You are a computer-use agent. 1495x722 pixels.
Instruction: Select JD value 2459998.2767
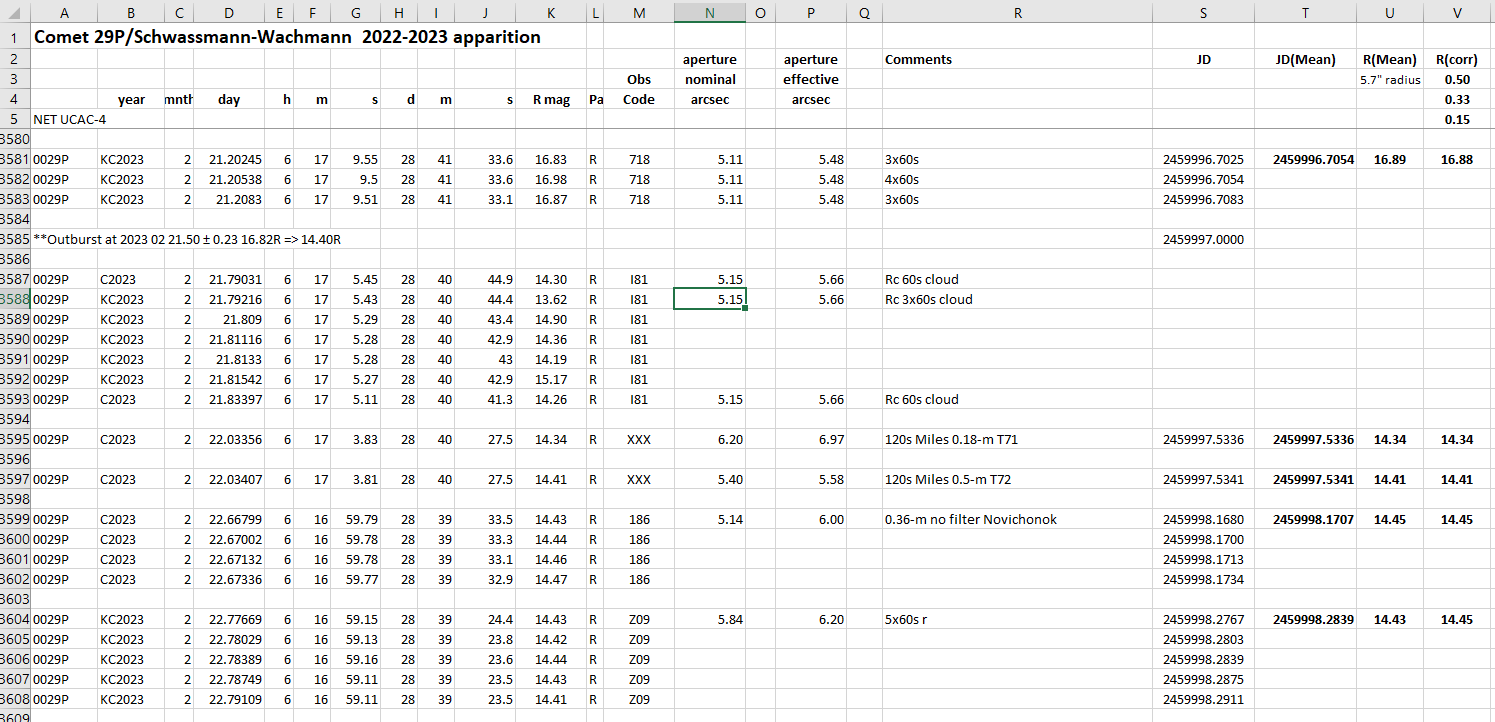tap(1203, 619)
